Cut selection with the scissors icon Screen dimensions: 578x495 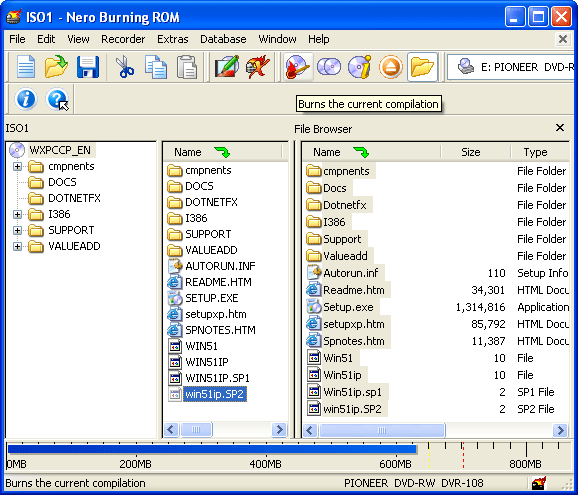125,67
